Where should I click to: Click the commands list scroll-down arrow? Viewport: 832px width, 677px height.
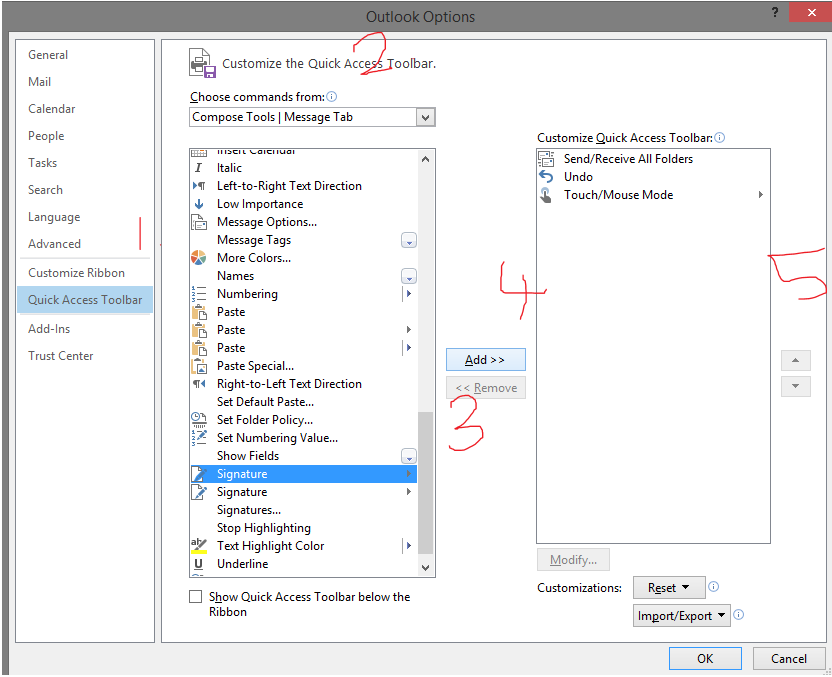[425, 567]
